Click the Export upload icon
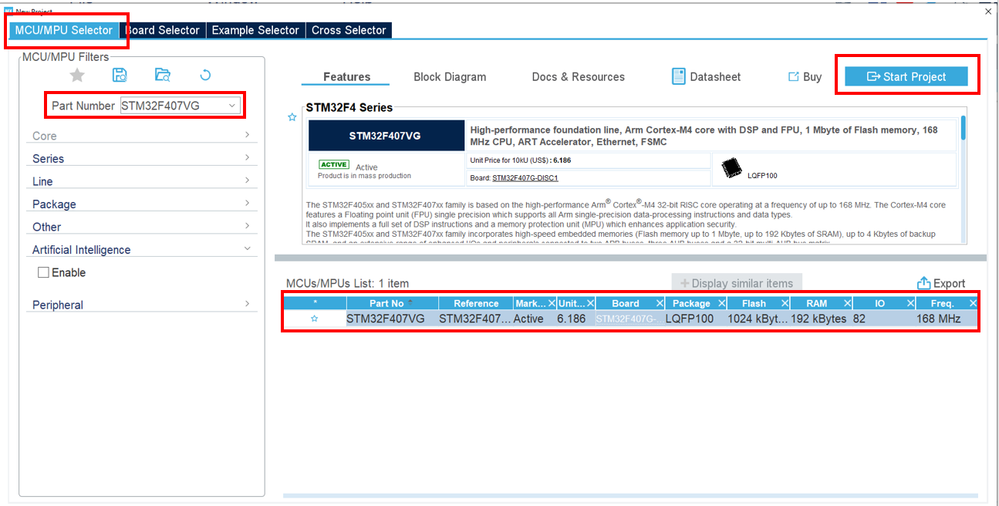999x506 pixels. tap(924, 284)
